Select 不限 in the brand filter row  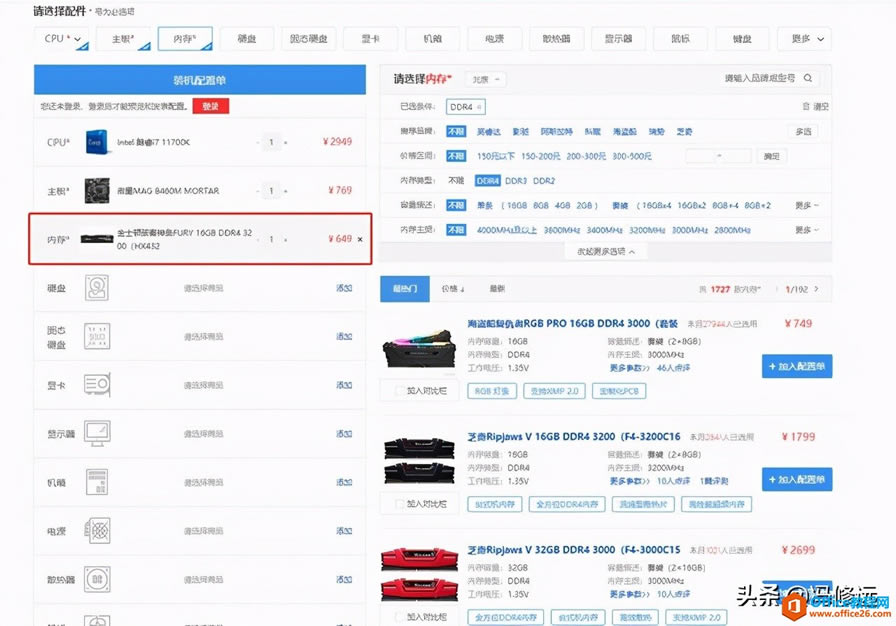[x=456, y=131]
